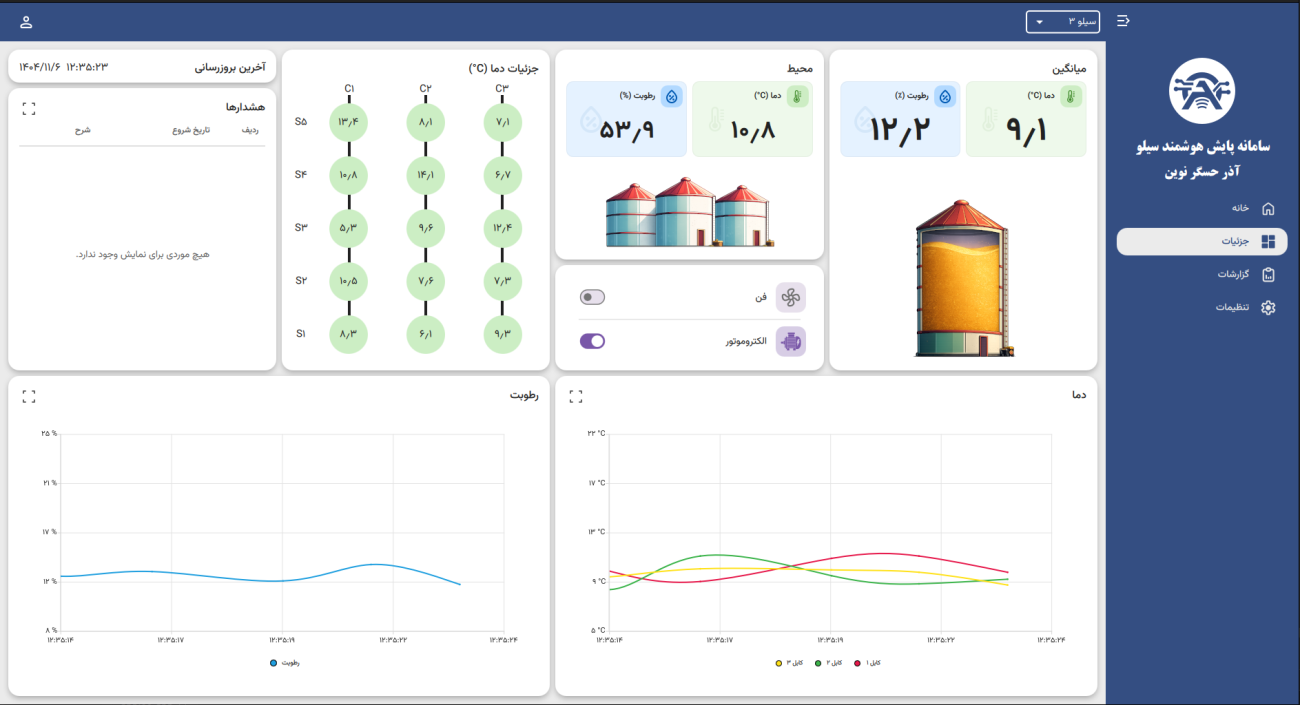Viewport: 1300px width, 705px height.
Task: Open the silo 3 selection dropdown
Action: [x=1063, y=22]
